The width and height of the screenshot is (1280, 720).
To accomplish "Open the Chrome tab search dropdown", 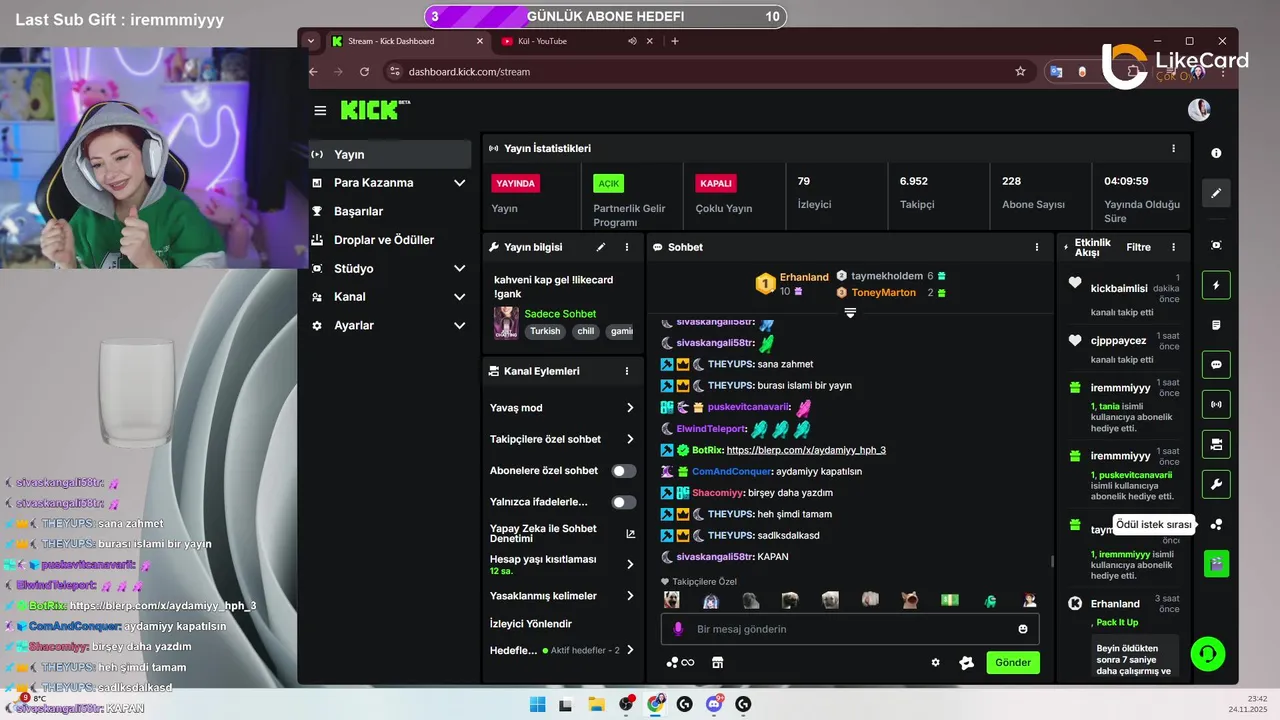I will [x=312, y=41].
